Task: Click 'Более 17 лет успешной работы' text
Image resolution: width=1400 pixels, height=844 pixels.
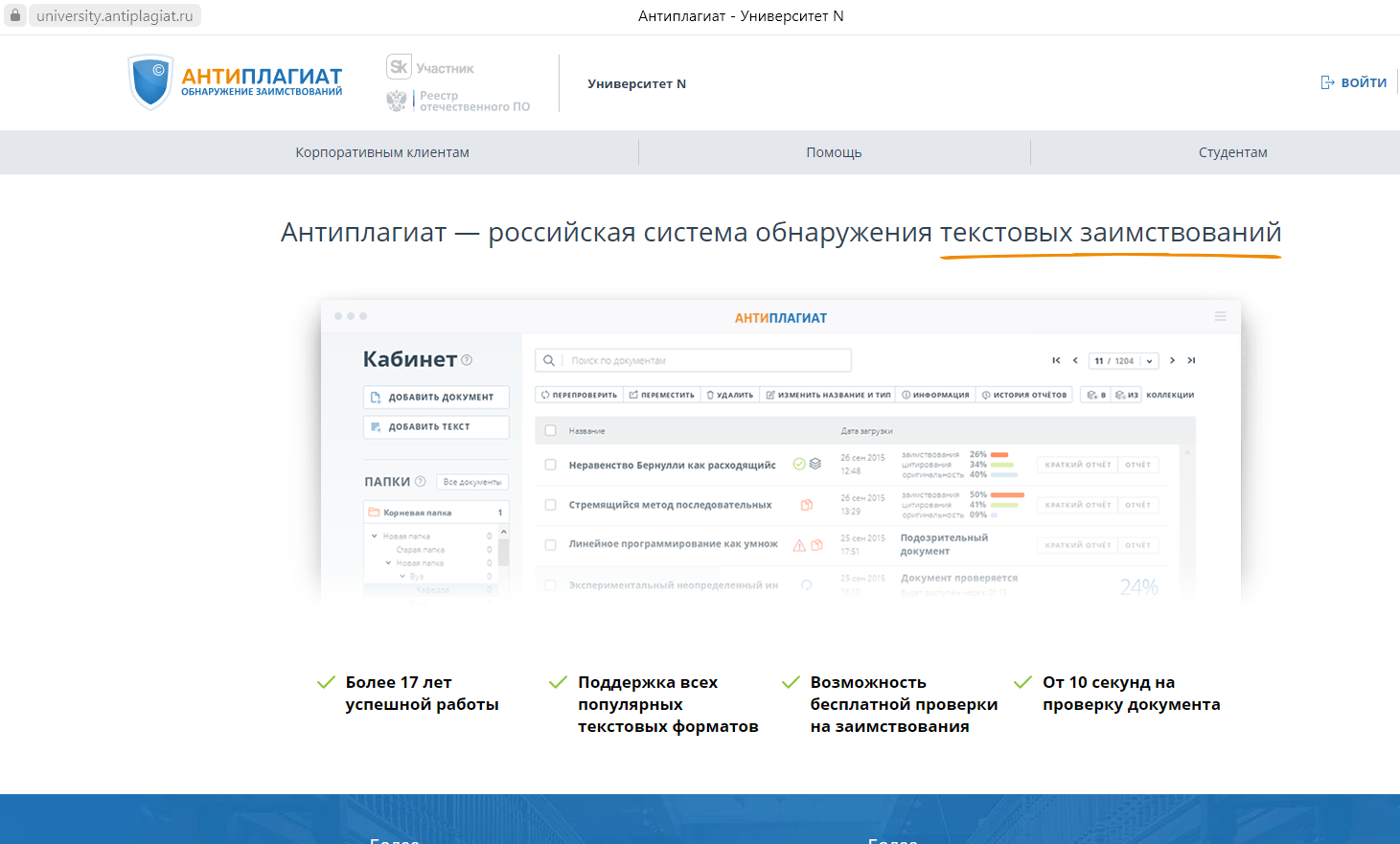Action: click(x=423, y=694)
